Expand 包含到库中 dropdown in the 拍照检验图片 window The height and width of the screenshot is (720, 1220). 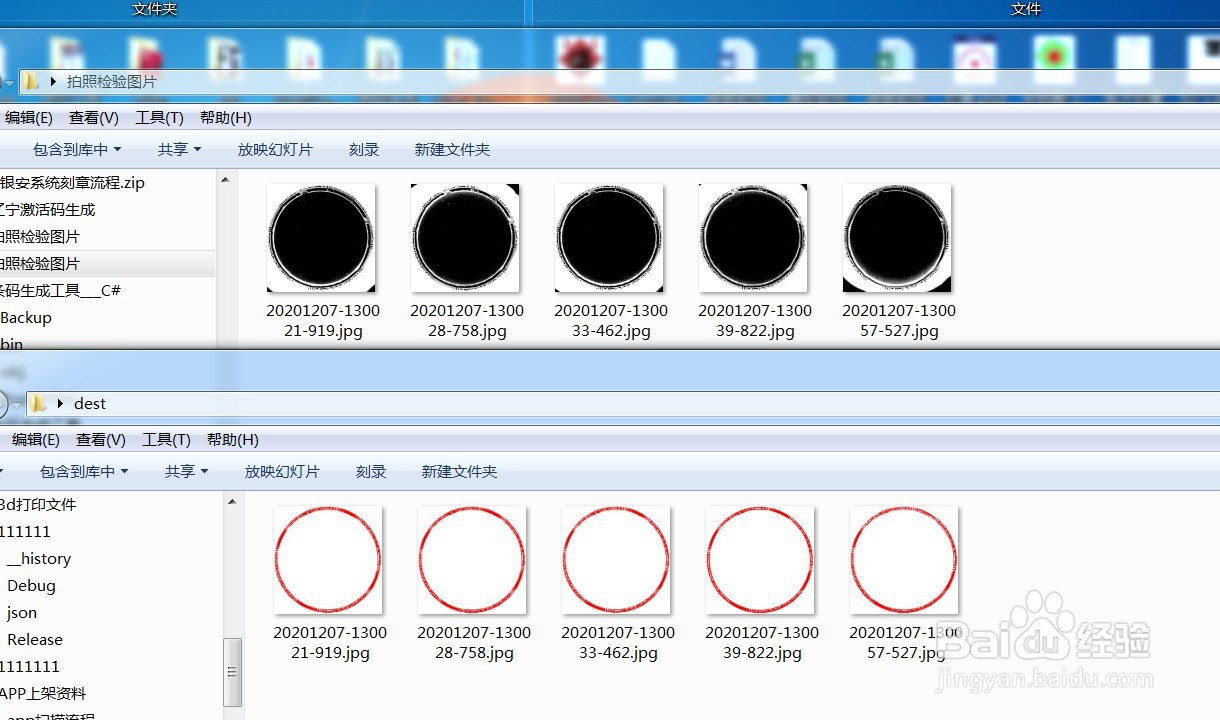(x=77, y=150)
